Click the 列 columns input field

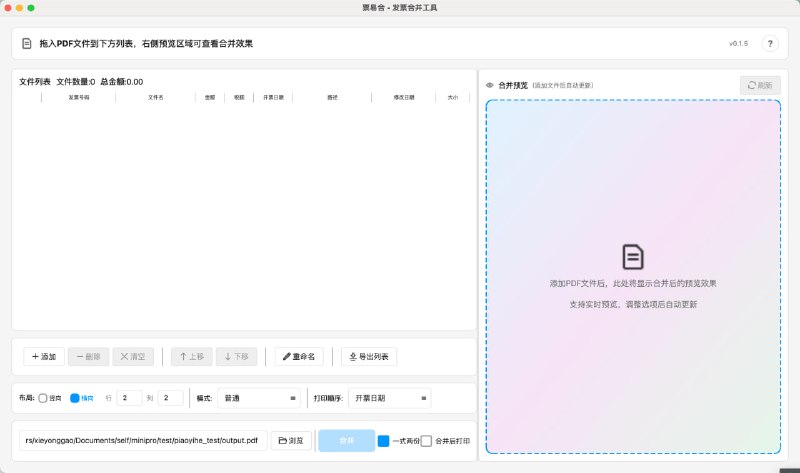click(170, 398)
